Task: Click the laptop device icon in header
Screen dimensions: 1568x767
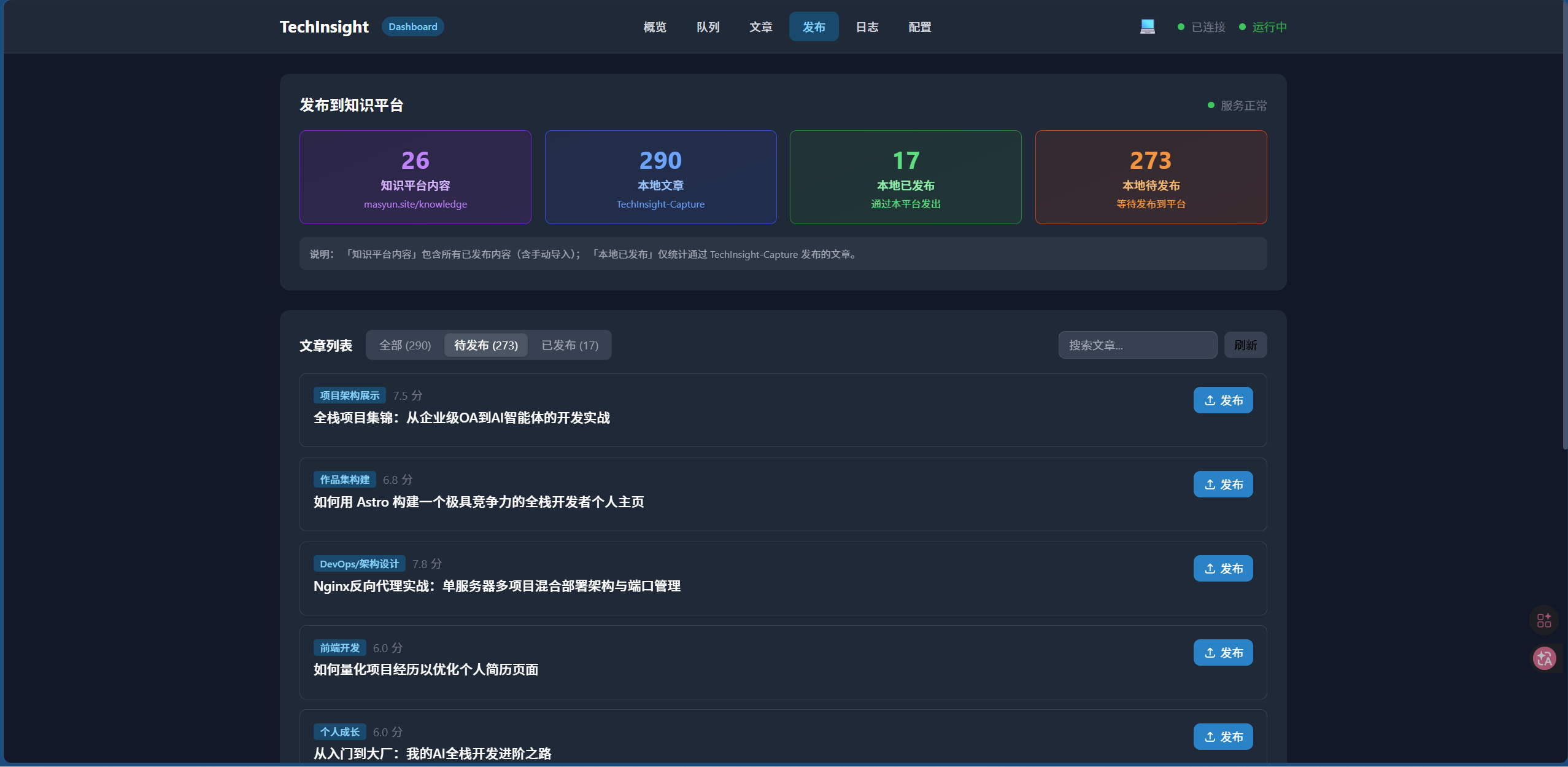Action: coord(1147,26)
